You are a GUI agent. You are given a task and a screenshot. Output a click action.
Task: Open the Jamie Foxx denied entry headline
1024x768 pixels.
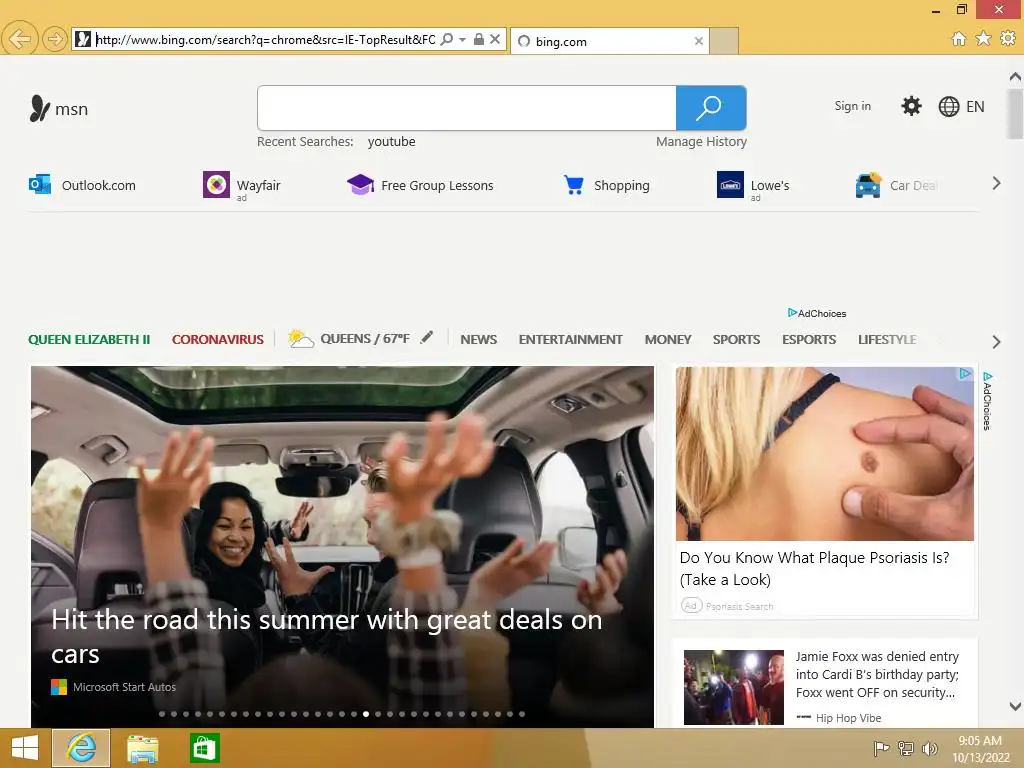click(x=877, y=675)
